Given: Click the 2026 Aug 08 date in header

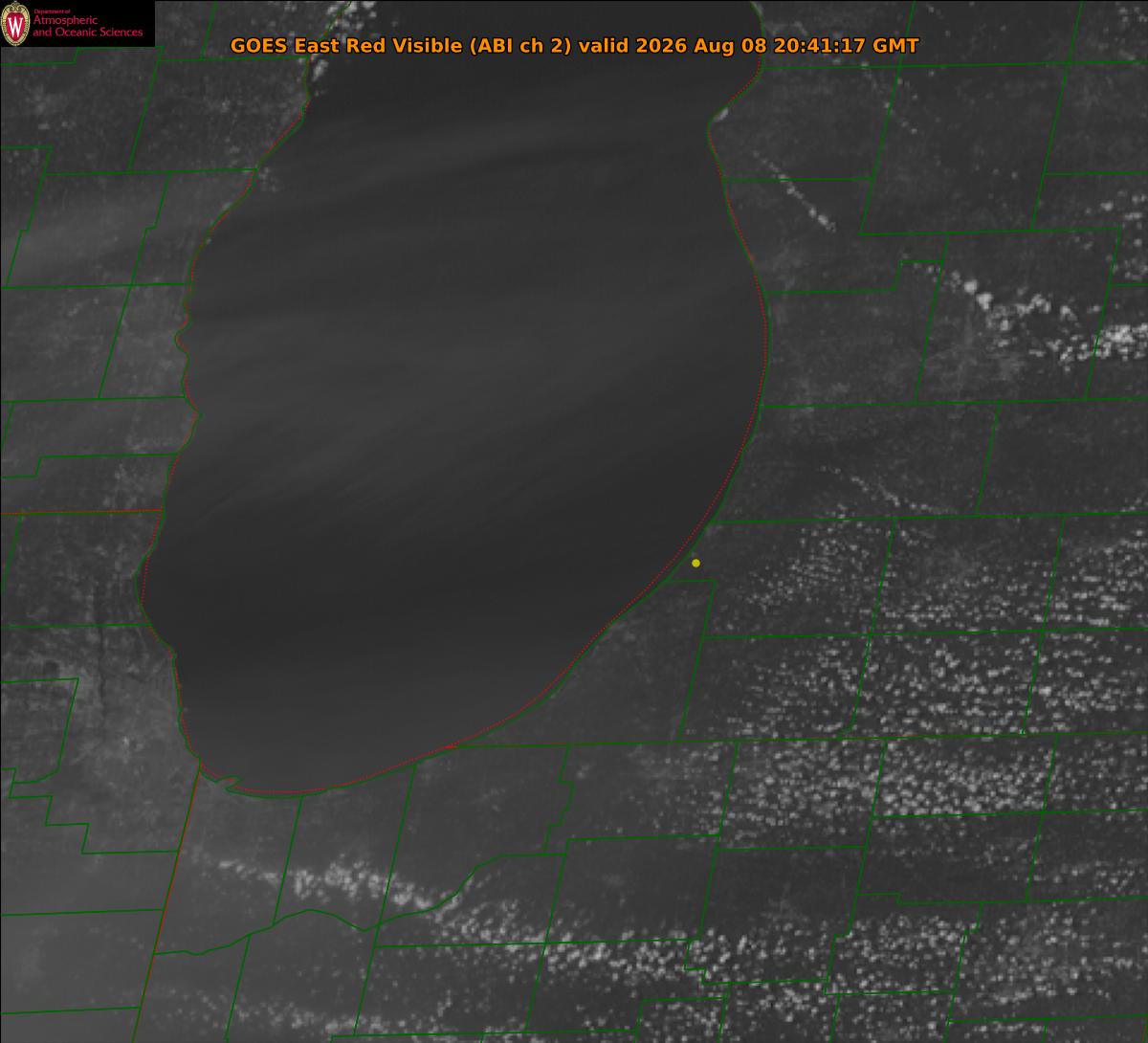Looking at the screenshot, I should point(694,46).
